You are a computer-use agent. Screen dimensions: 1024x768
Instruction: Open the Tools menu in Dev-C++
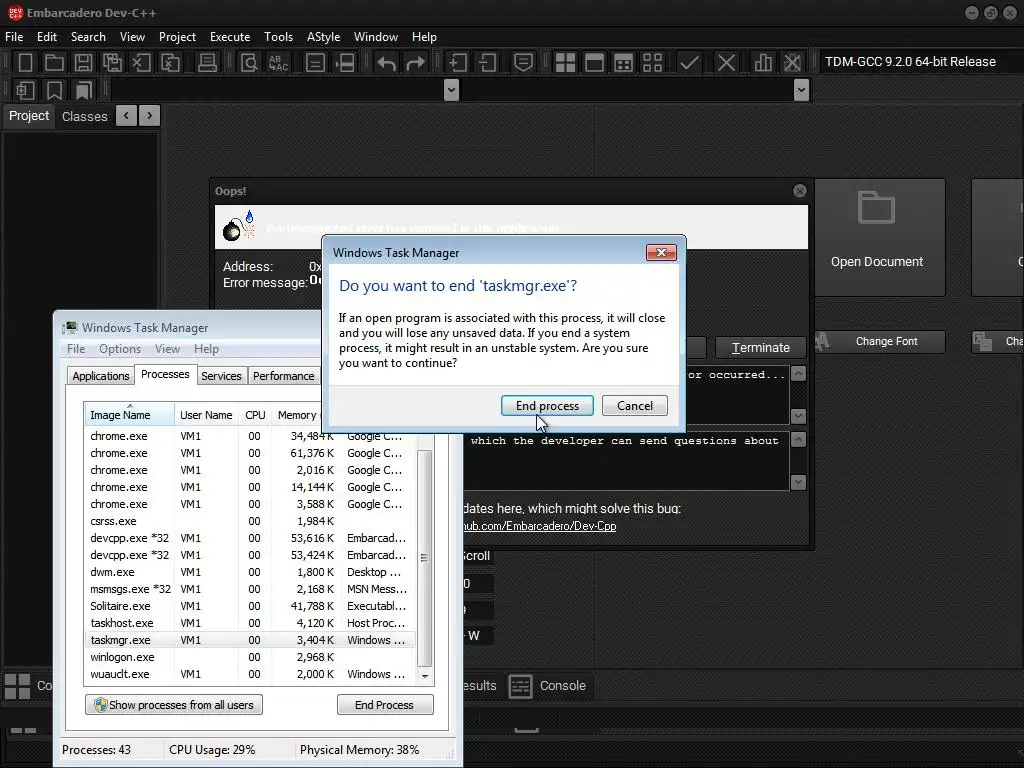(278, 37)
